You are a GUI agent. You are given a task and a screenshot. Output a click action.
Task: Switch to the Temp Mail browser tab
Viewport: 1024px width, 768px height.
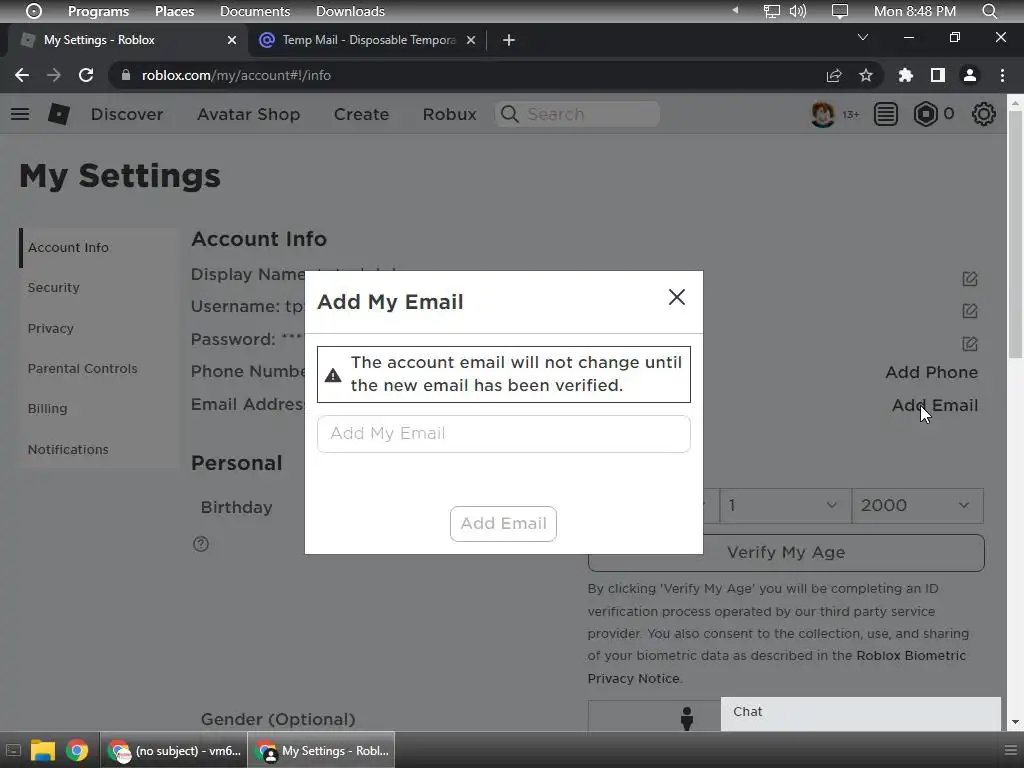pos(369,40)
